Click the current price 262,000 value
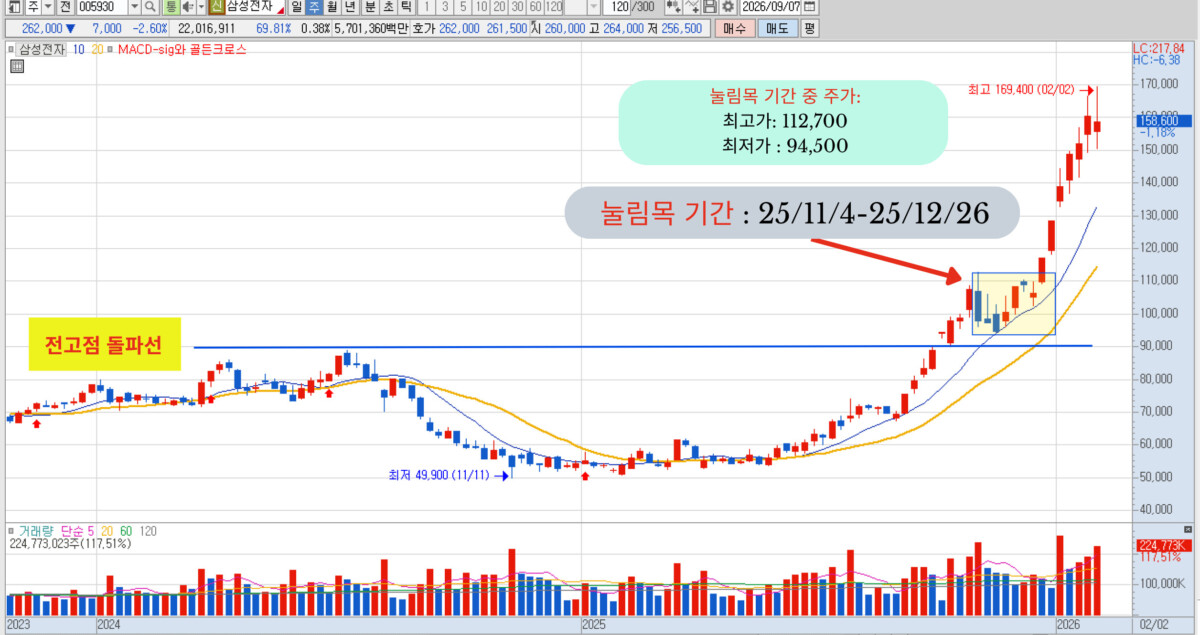Screen dimensions: 1200x635 click(42, 28)
